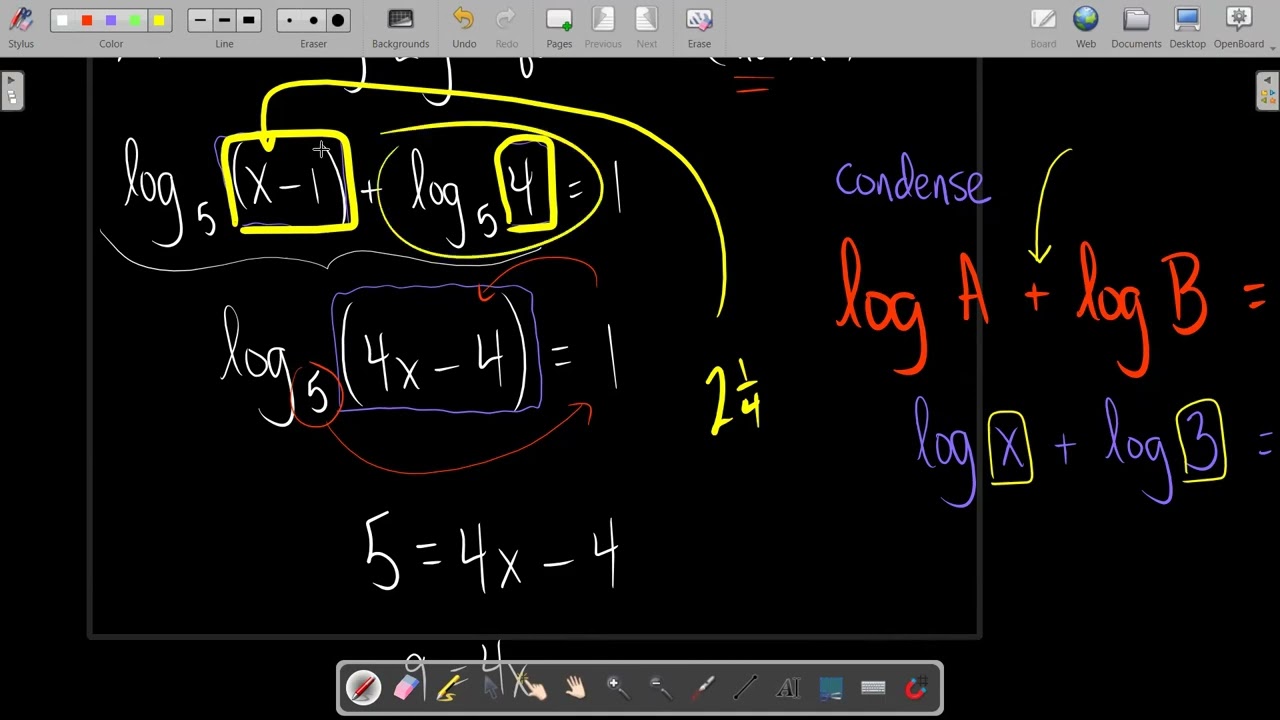Viewport: 1280px width, 720px height.
Task: Switch to Web mode
Action: (x=1086, y=27)
